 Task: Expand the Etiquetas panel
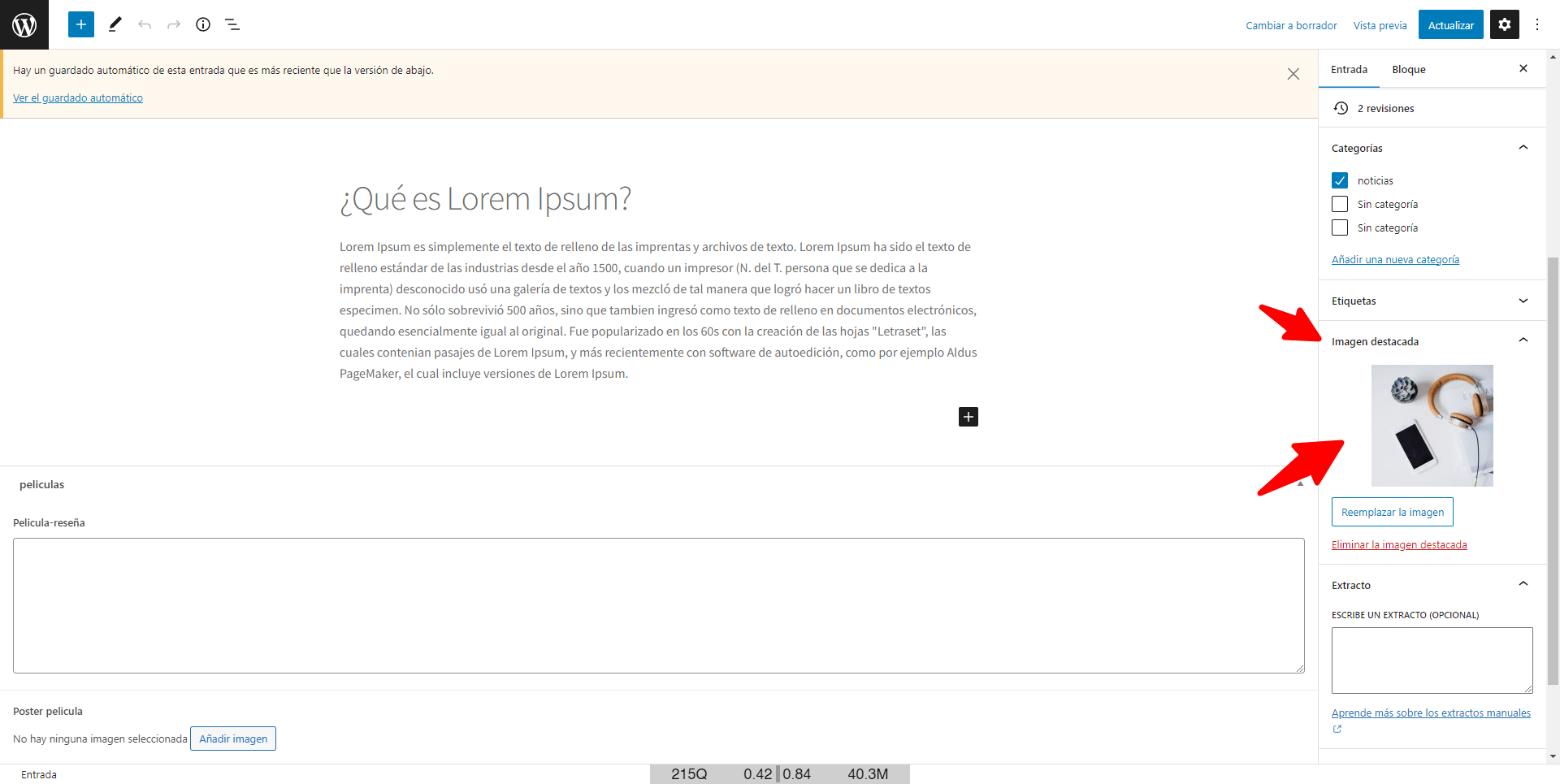click(1523, 301)
